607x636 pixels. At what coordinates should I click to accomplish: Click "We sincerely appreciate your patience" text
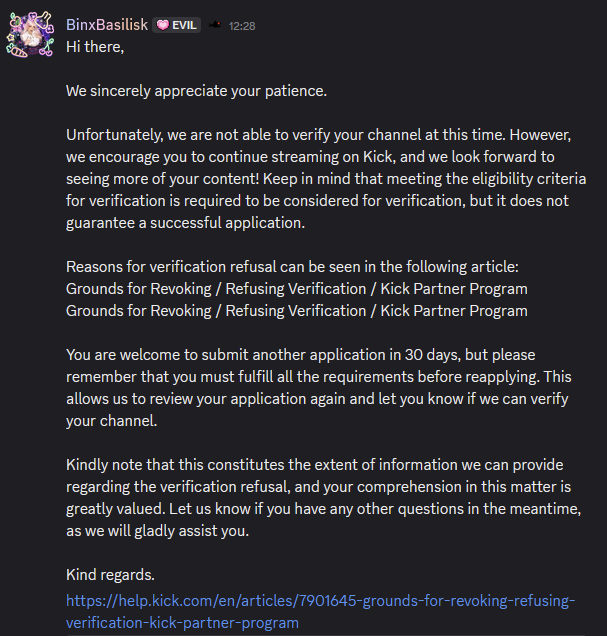pyautogui.click(x=196, y=91)
